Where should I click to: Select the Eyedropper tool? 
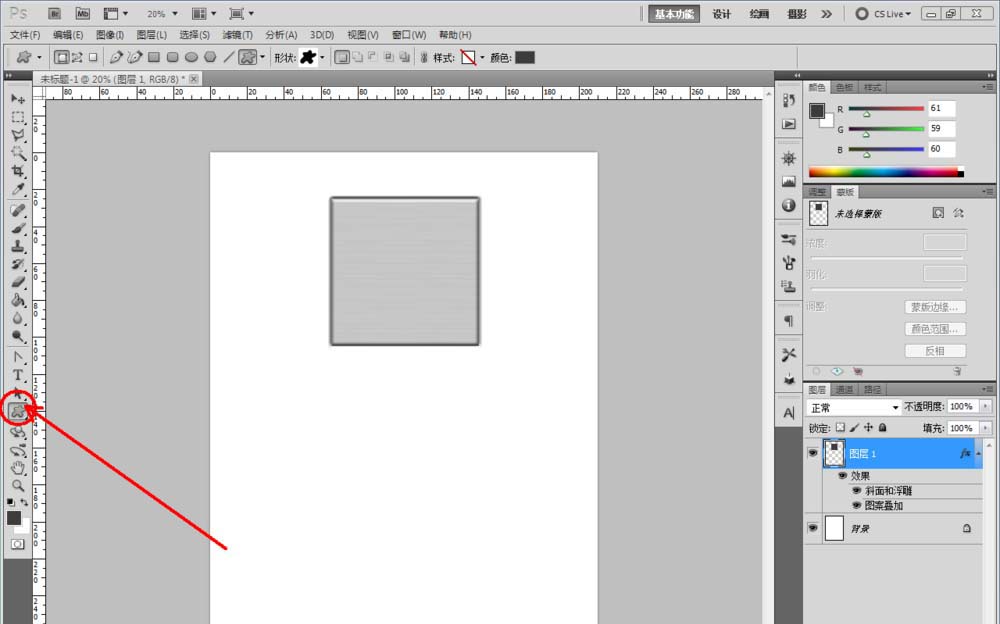18,189
